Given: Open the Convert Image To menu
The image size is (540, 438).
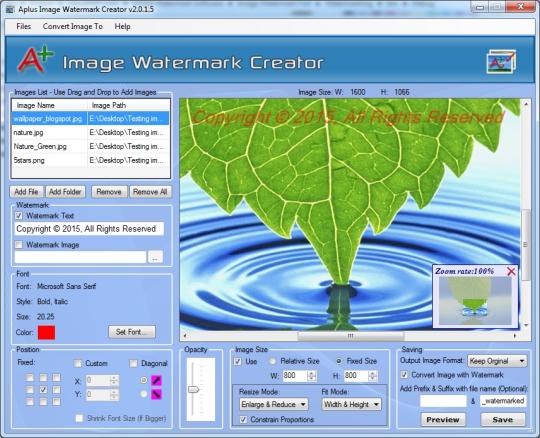Looking at the screenshot, I should [x=73, y=26].
